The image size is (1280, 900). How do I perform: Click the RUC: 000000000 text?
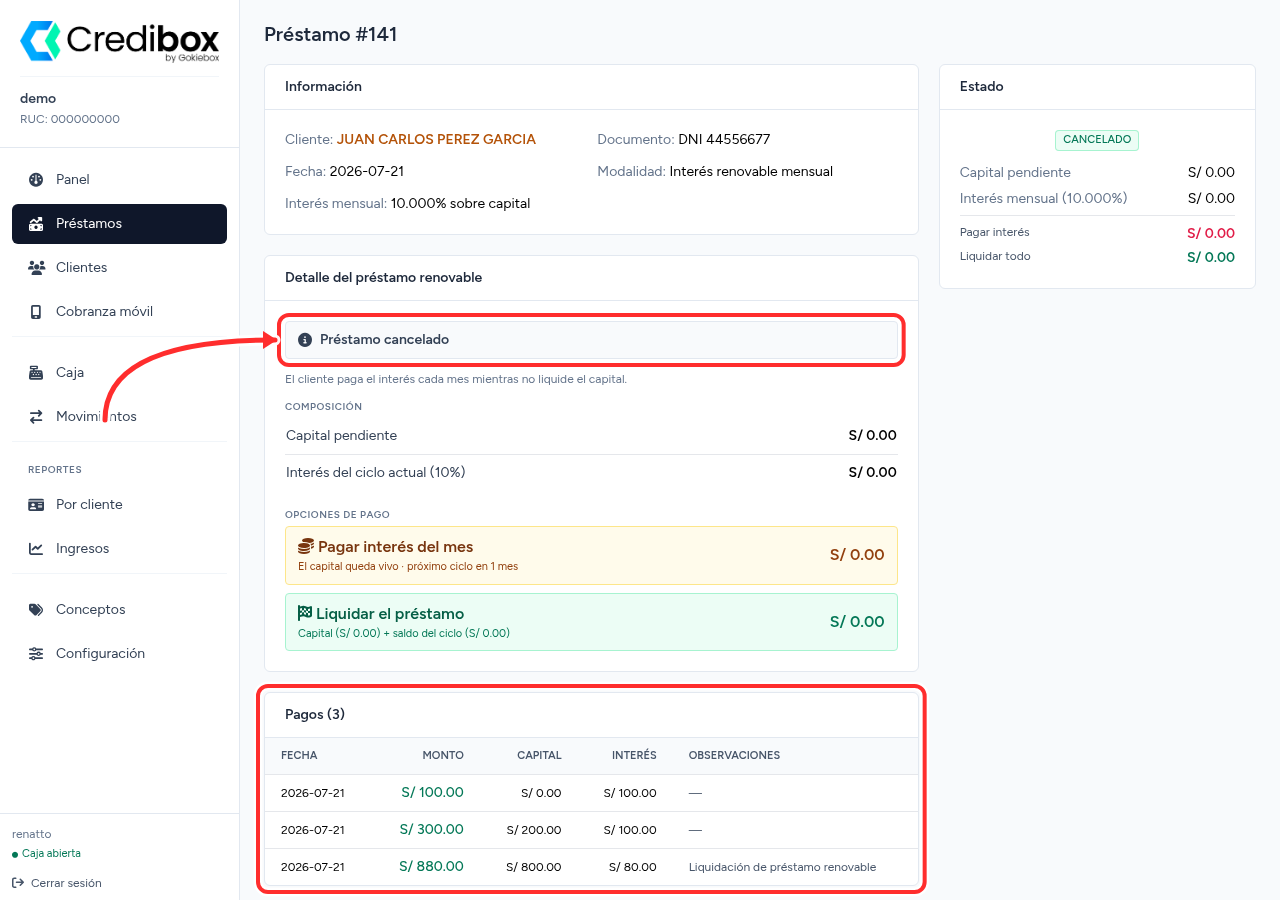pyautogui.click(x=70, y=119)
